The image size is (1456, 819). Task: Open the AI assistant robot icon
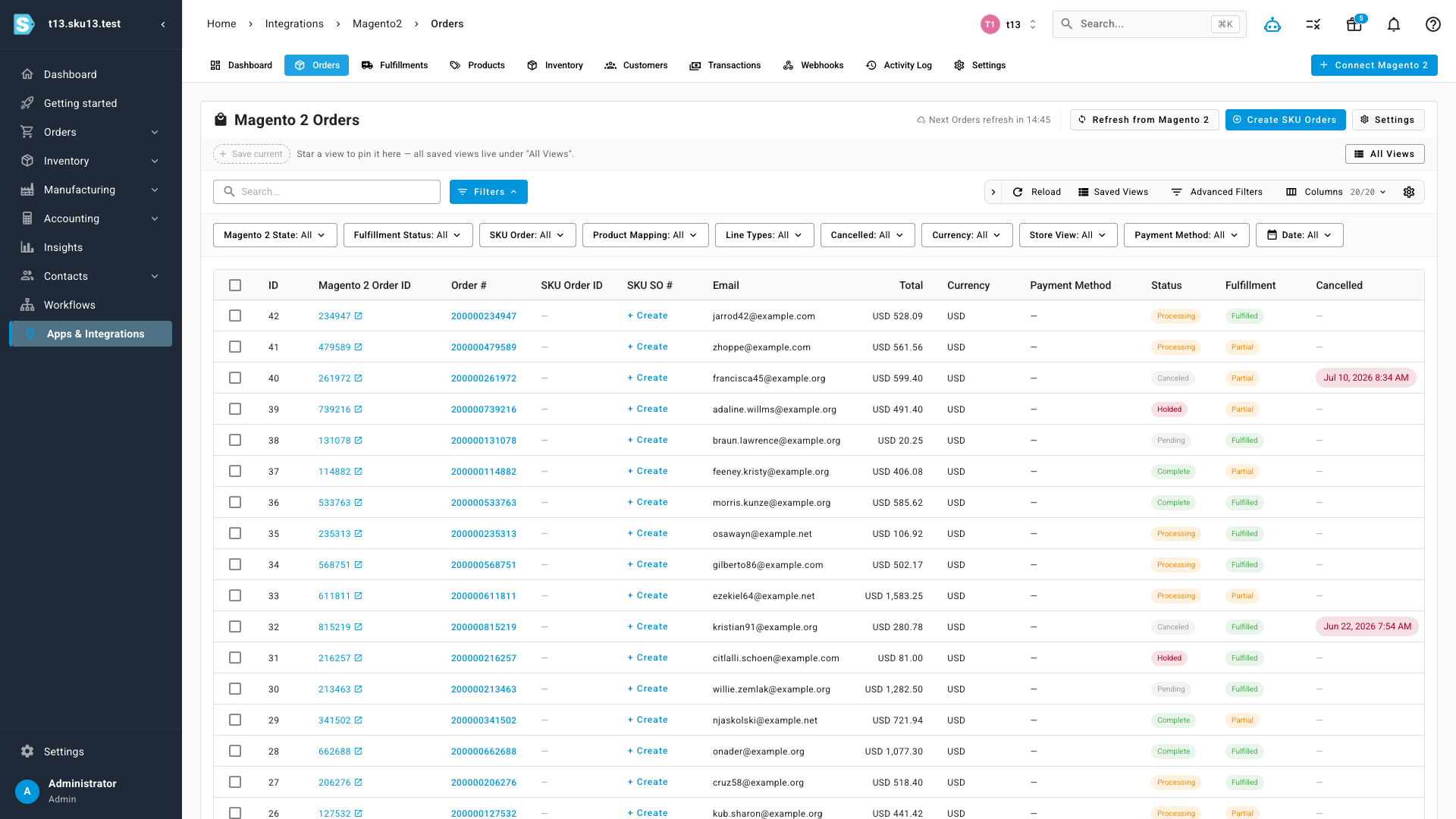click(x=1272, y=24)
